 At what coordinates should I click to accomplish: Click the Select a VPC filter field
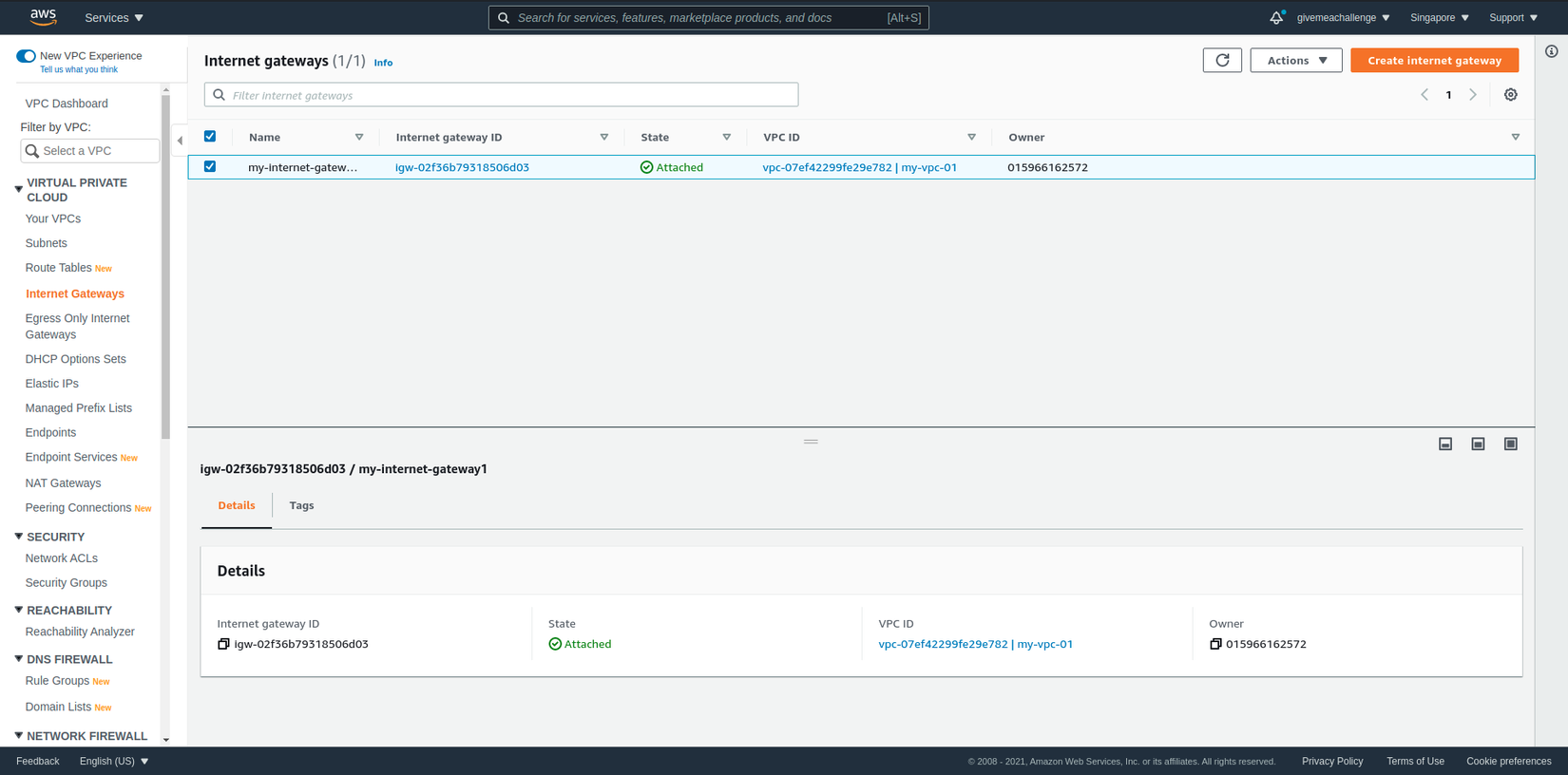[x=90, y=151]
